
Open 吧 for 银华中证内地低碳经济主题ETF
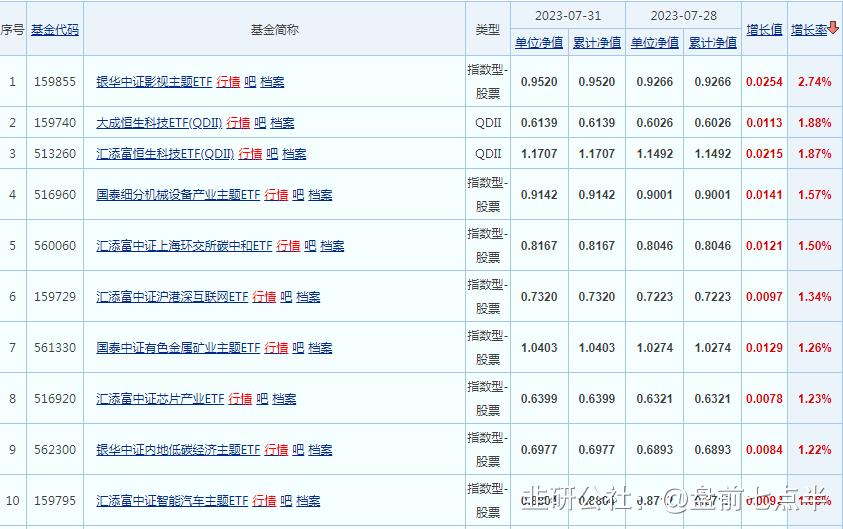click(x=298, y=449)
